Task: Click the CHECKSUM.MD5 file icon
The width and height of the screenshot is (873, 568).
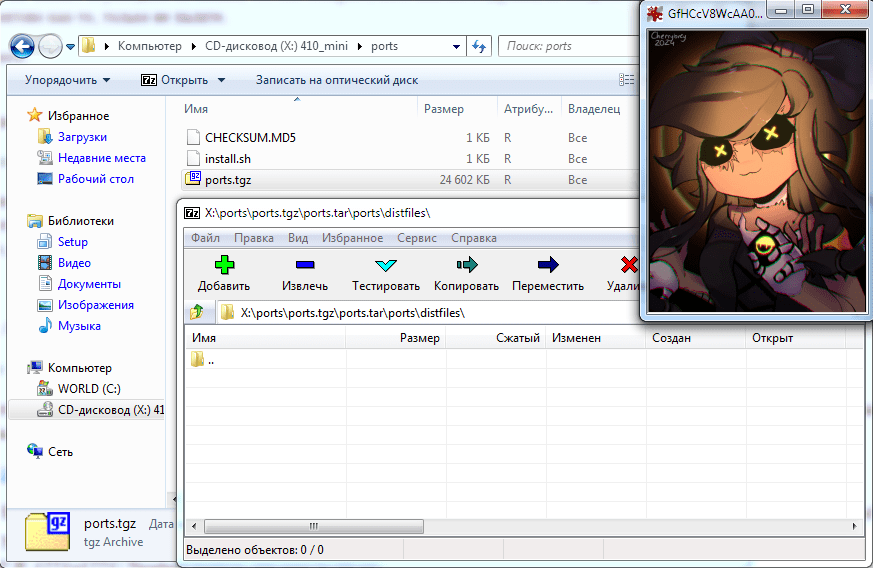Action: point(193,137)
